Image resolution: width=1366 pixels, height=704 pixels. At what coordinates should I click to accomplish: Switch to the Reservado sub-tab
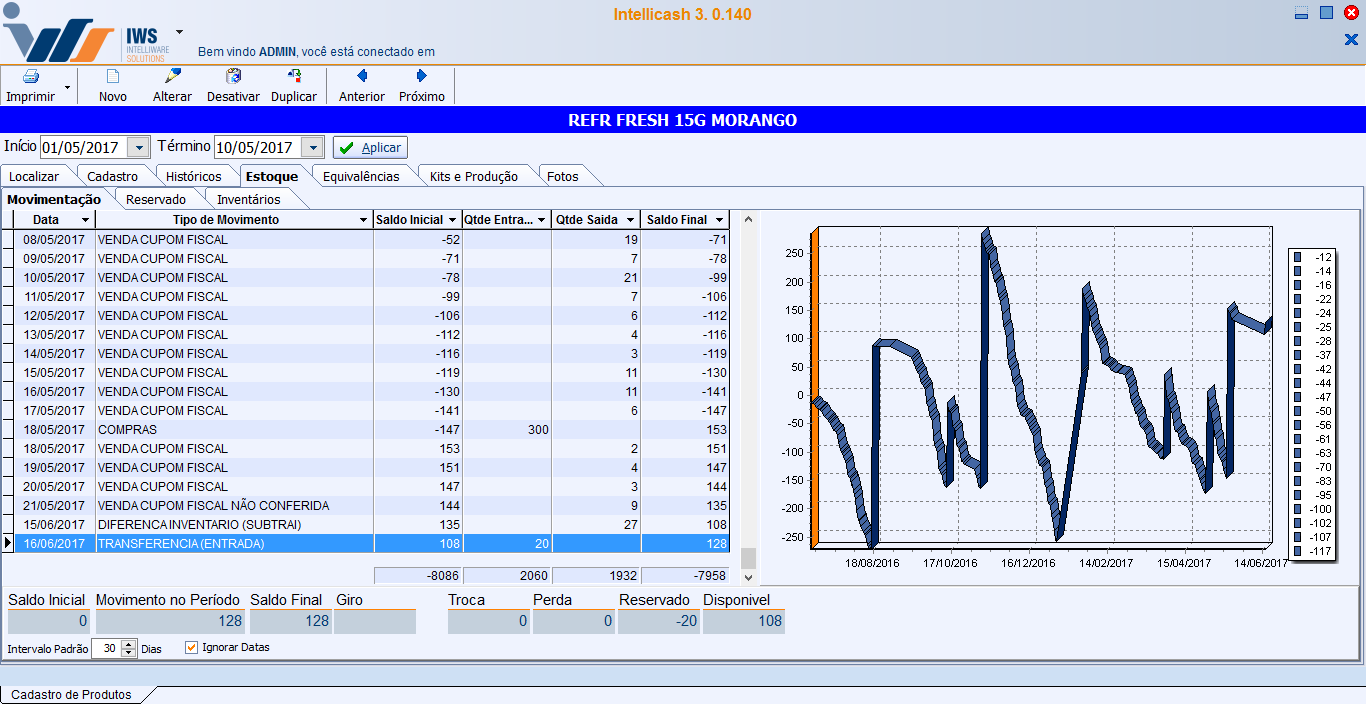156,199
